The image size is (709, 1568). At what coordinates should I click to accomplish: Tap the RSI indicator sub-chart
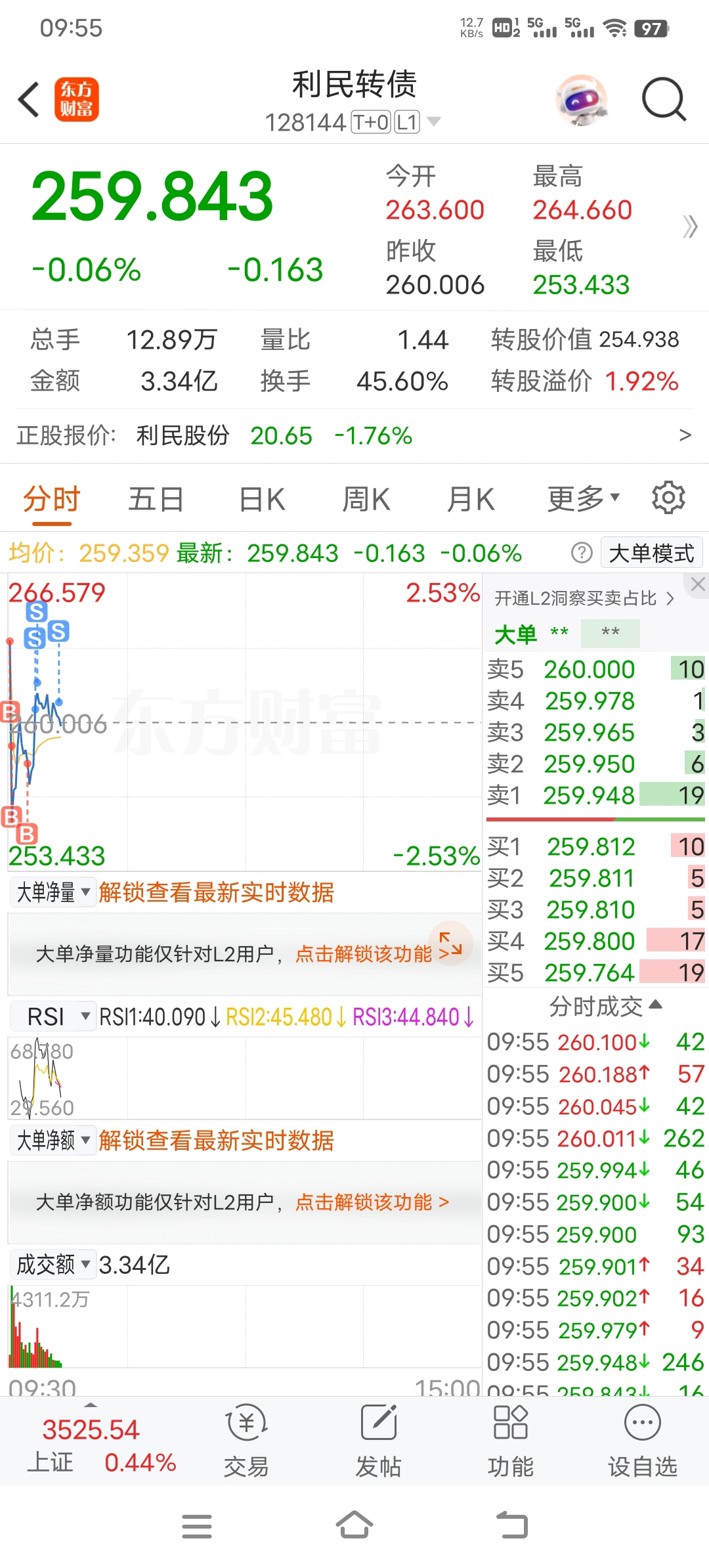[x=244, y=1078]
